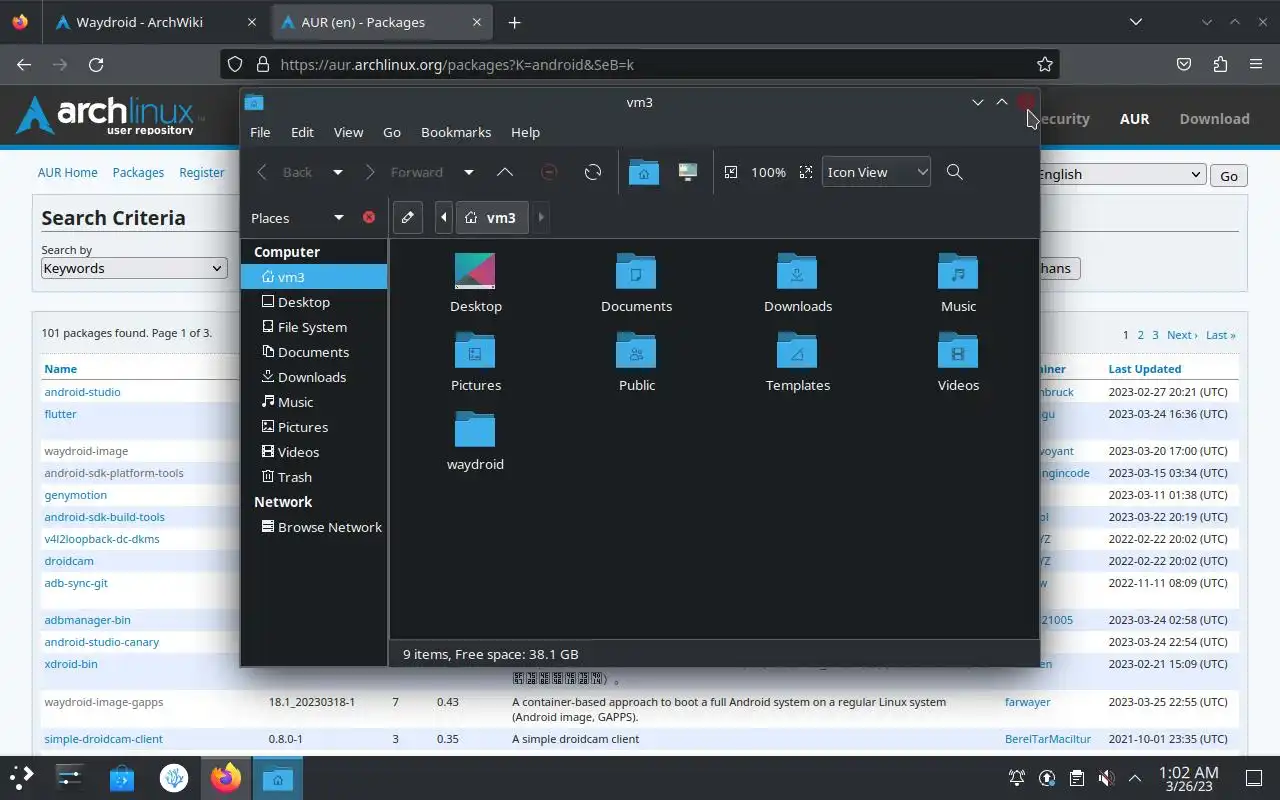Open the android-studio package link
Viewport: 1280px width, 800px height.
tap(82, 392)
